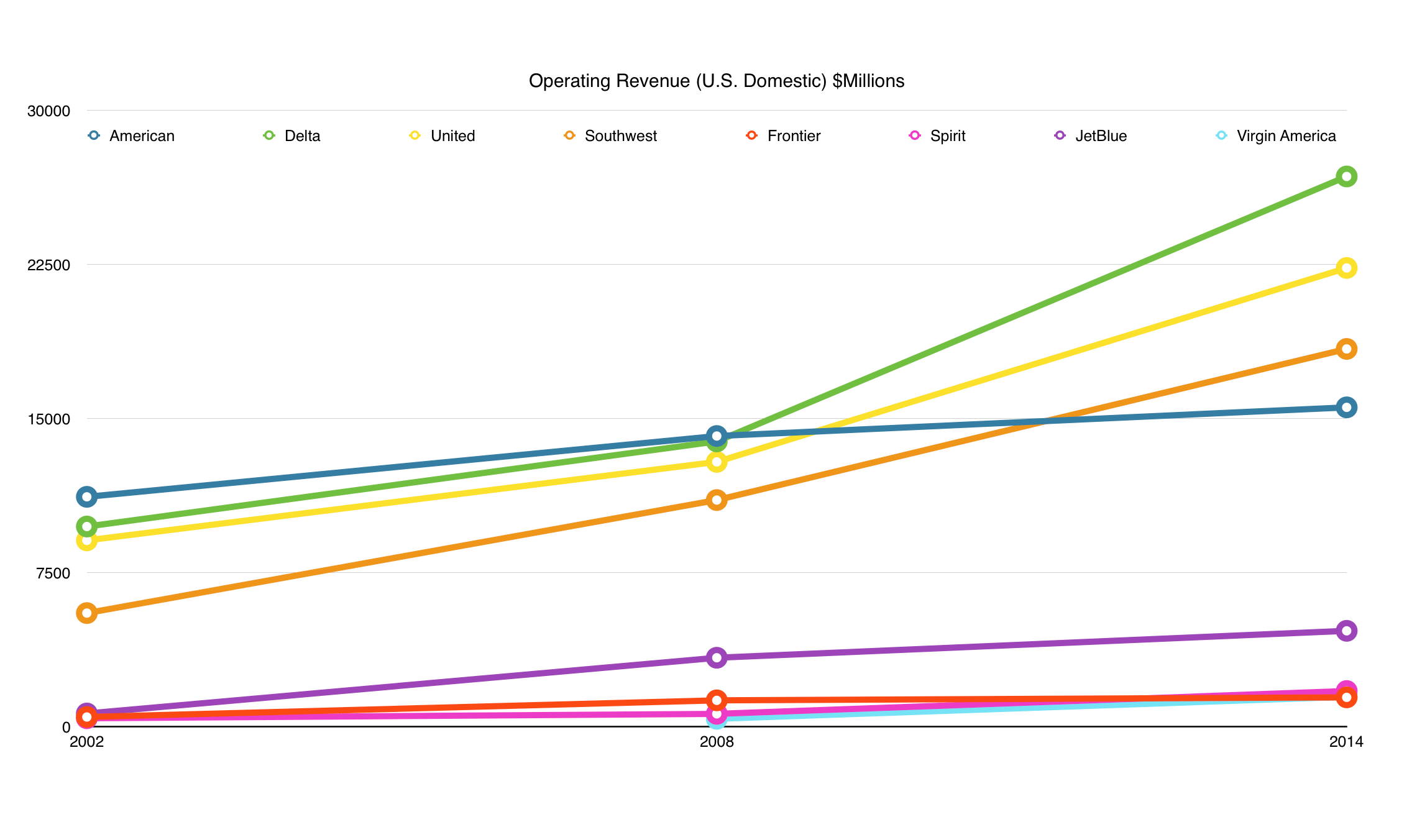Screen dimensions: 1417x840
Task: Click the Virgin America legend label
Action: 1286,136
